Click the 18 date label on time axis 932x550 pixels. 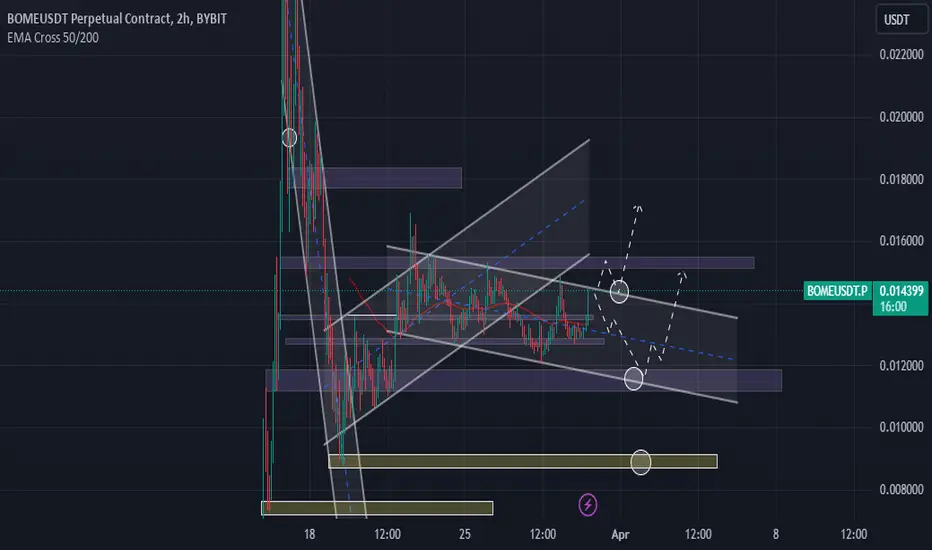tap(310, 534)
